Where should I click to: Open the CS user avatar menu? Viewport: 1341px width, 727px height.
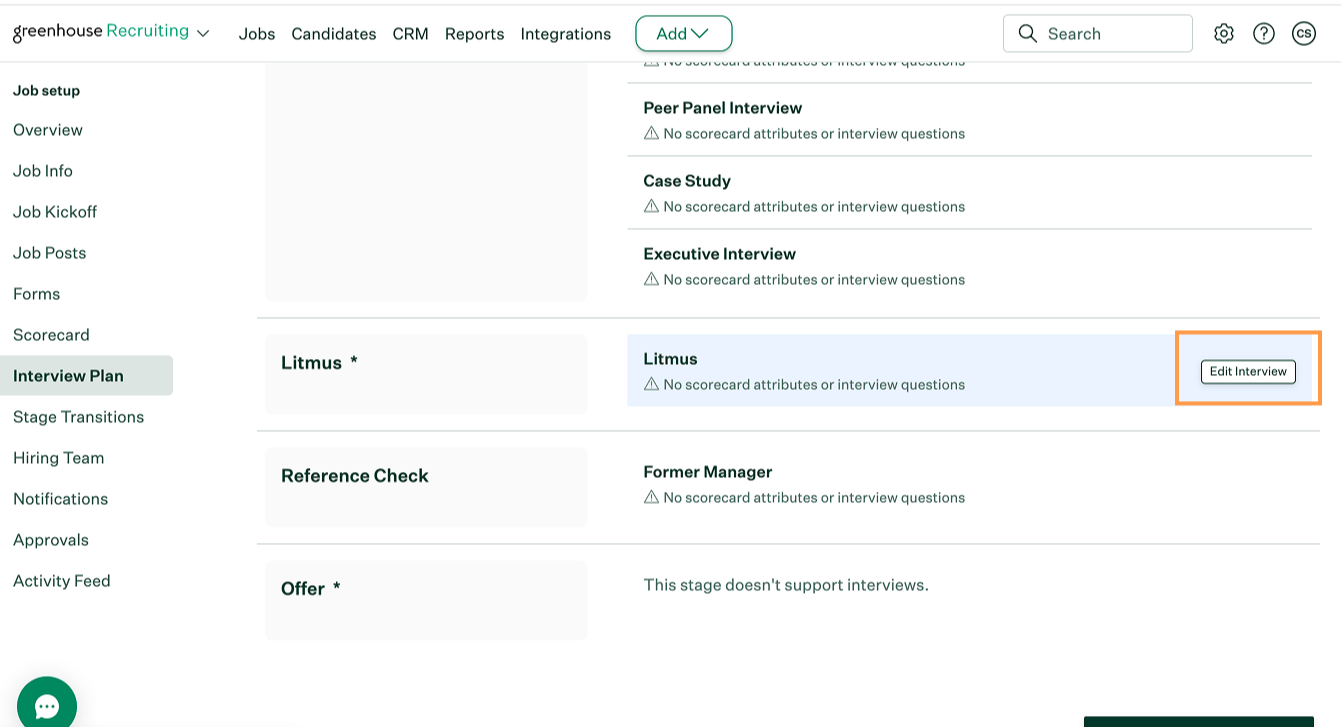click(1304, 34)
